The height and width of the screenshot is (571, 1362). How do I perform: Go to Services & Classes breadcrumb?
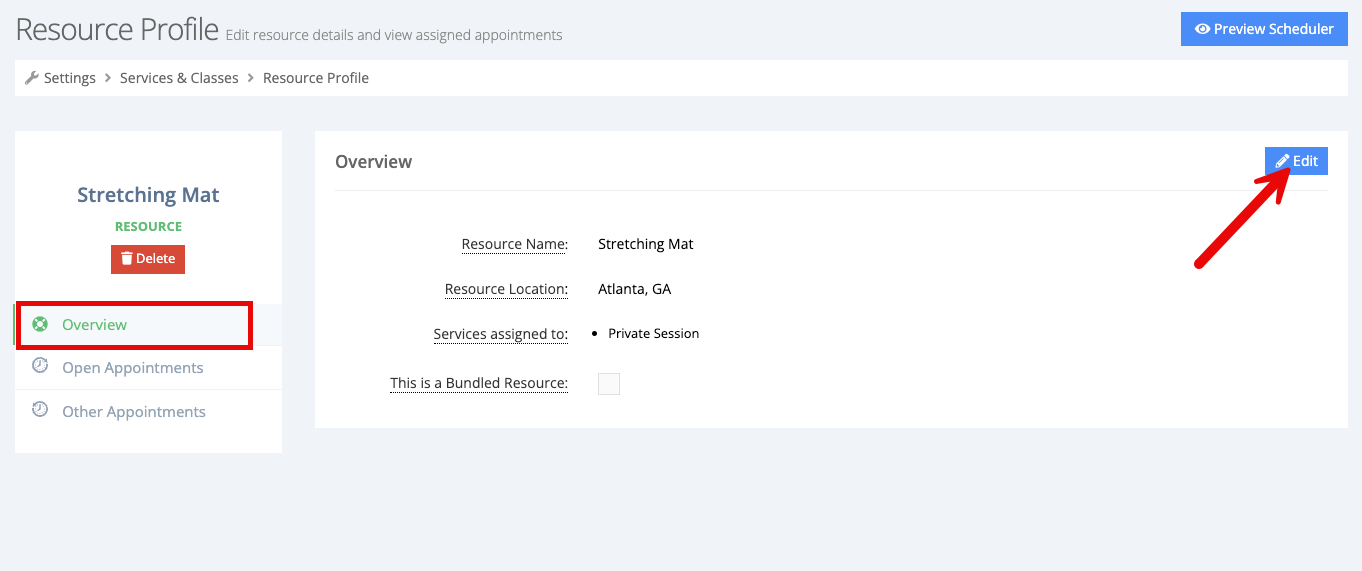tap(179, 78)
